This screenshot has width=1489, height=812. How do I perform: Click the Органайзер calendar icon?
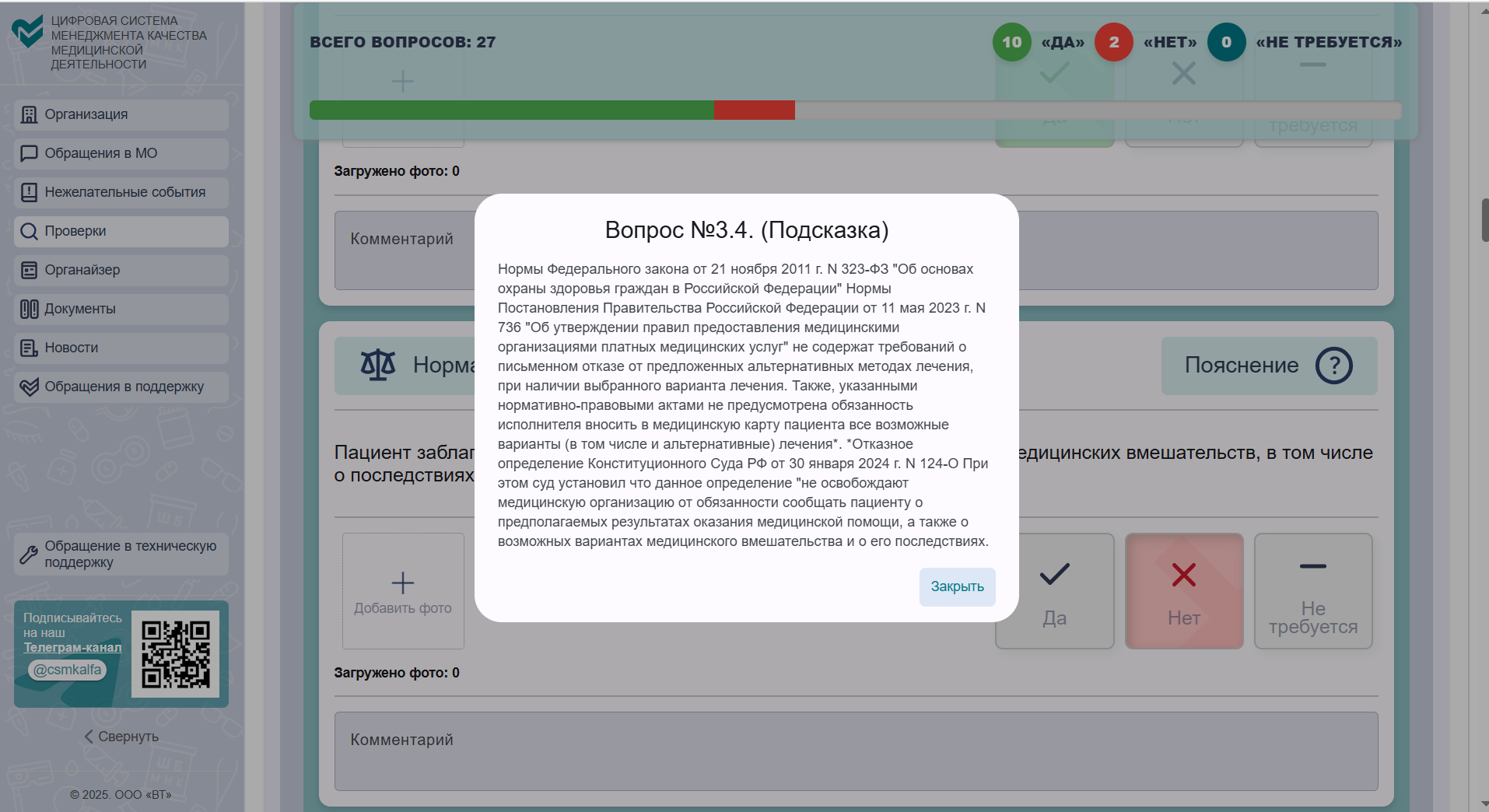29,270
